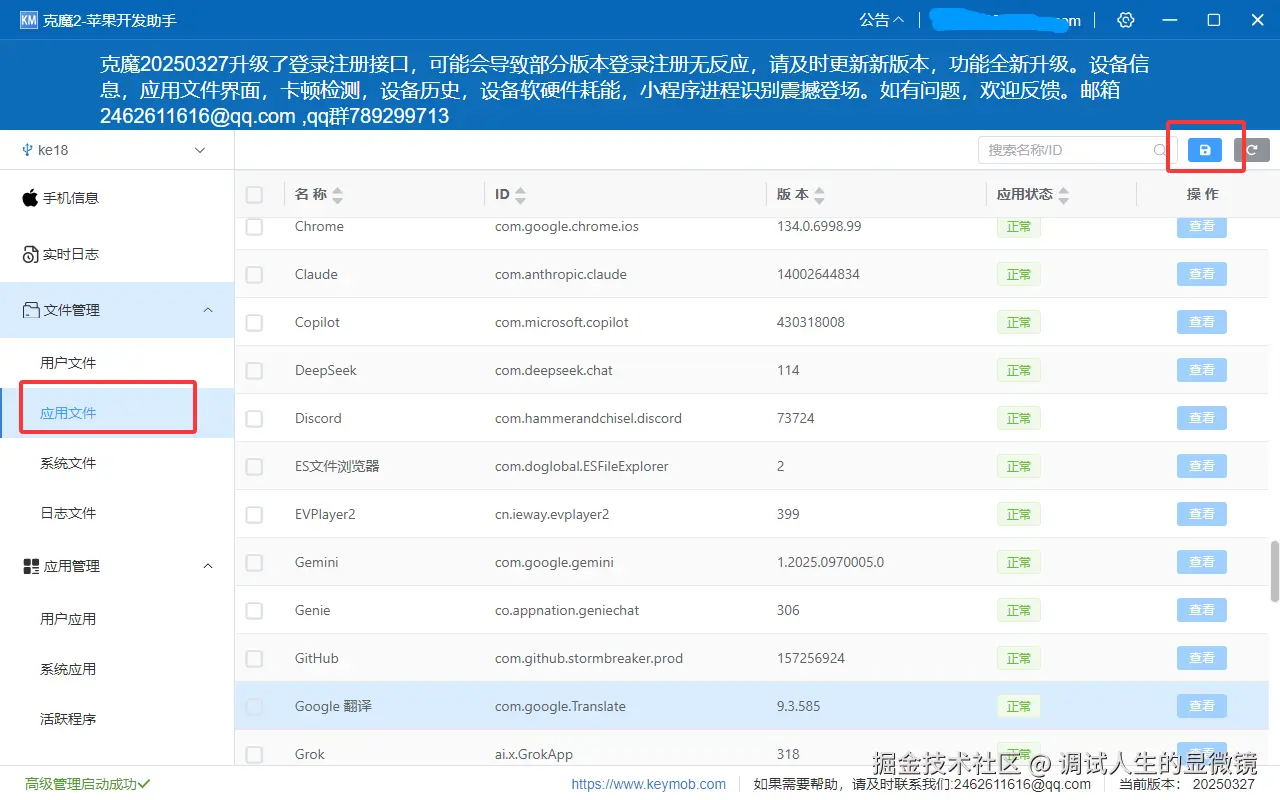Click the blue save/export icon button
This screenshot has width=1280, height=800.
tap(1205, 150)
